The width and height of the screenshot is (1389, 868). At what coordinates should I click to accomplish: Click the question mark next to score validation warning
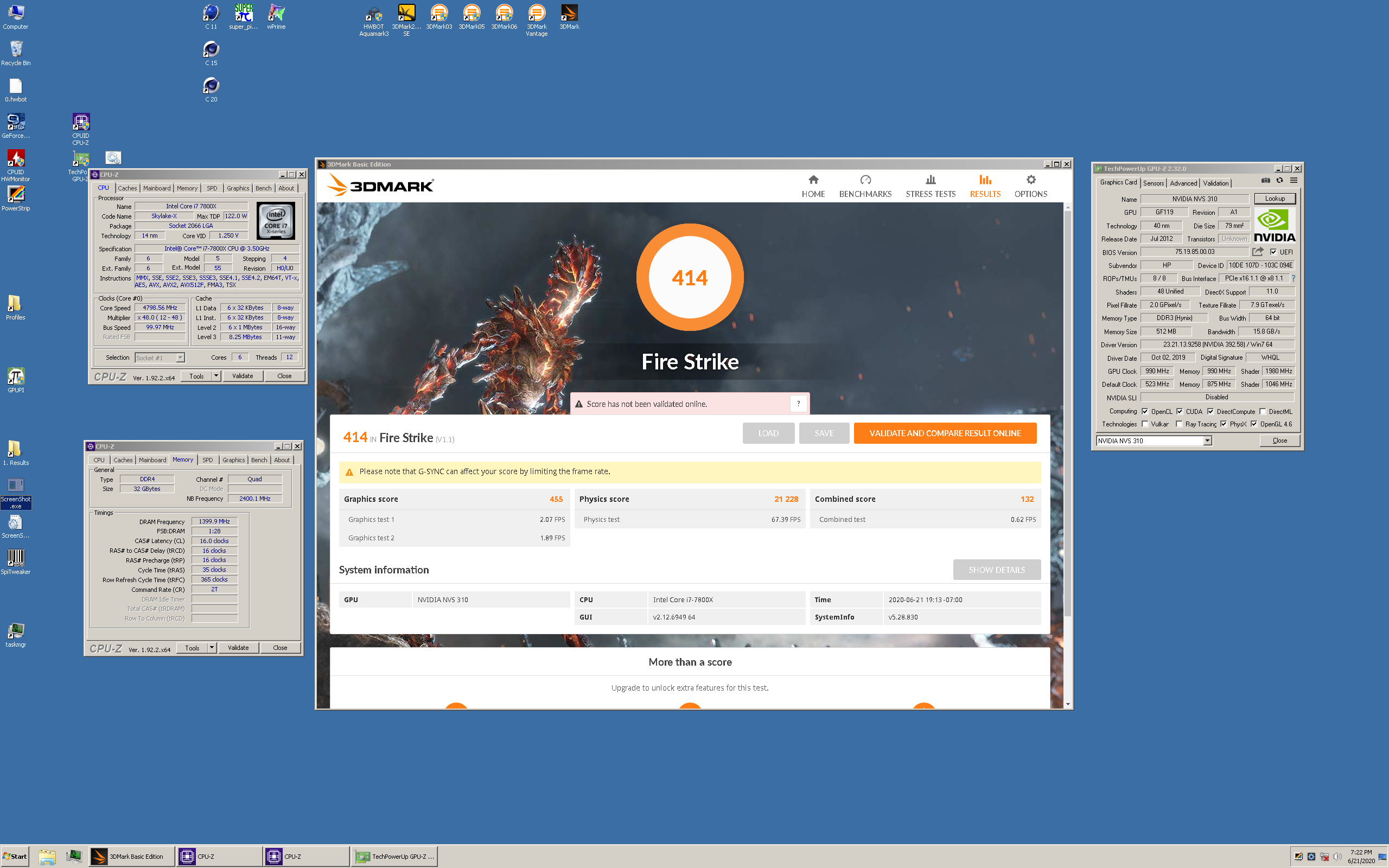coord(798,404)
